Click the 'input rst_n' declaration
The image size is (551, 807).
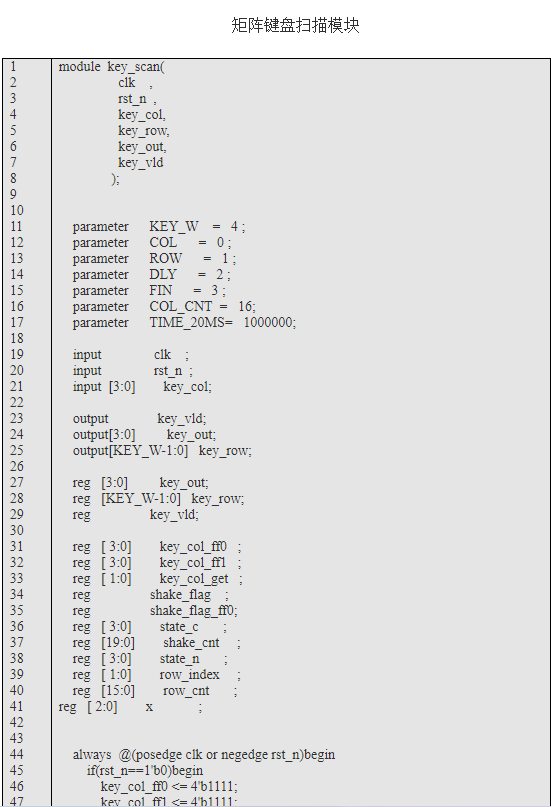click(133, 371)
